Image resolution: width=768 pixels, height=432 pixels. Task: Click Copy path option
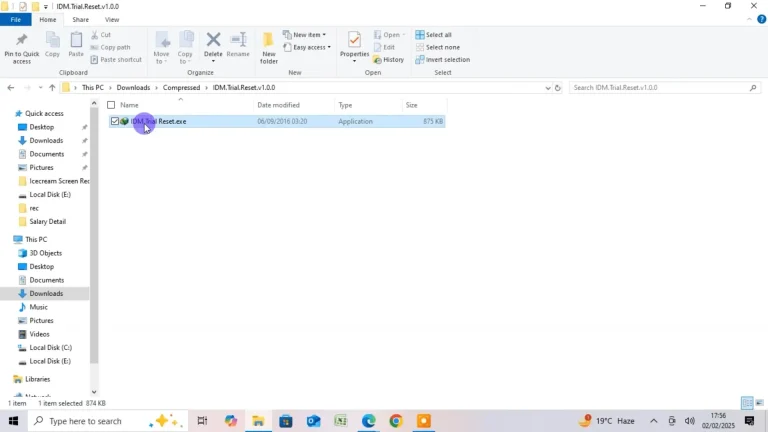pyautogui.click(x=111, y=47)
